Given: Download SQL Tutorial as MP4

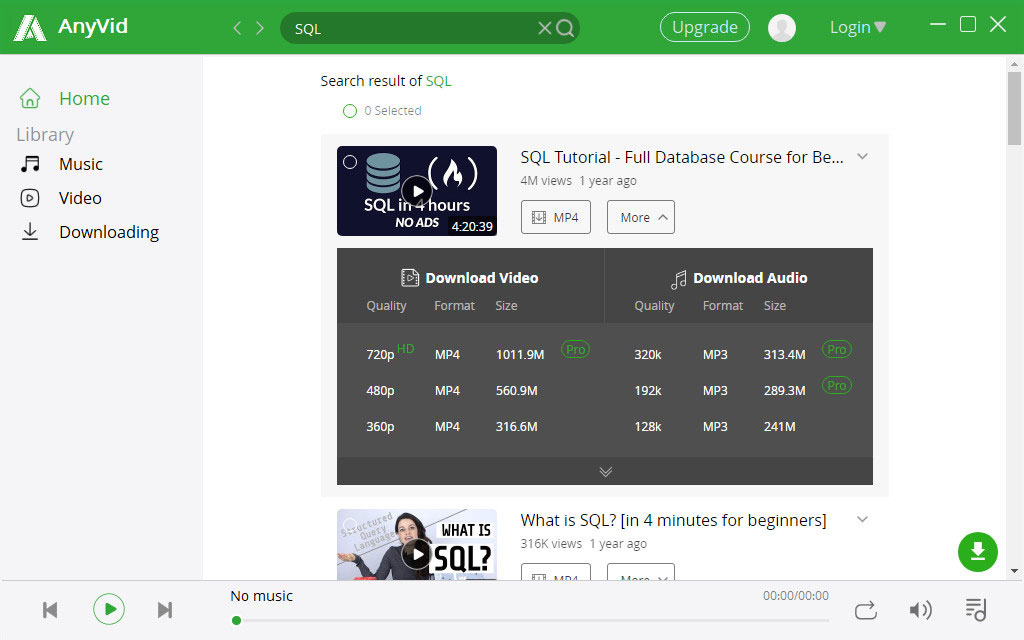Looking at the screenshot, I should click(x=556, y=217).
